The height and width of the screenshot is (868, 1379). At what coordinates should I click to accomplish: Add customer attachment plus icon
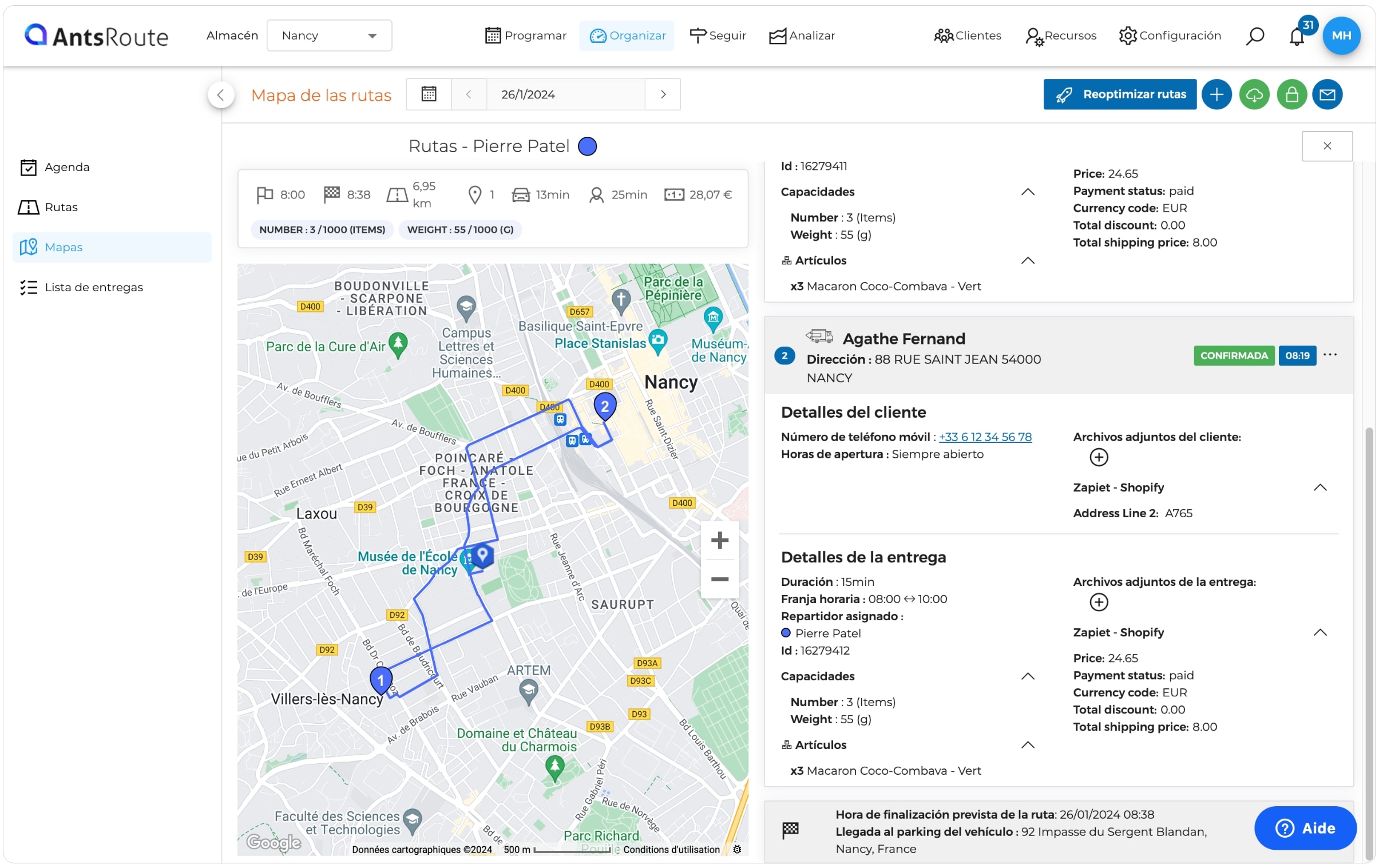(1099, 457)
